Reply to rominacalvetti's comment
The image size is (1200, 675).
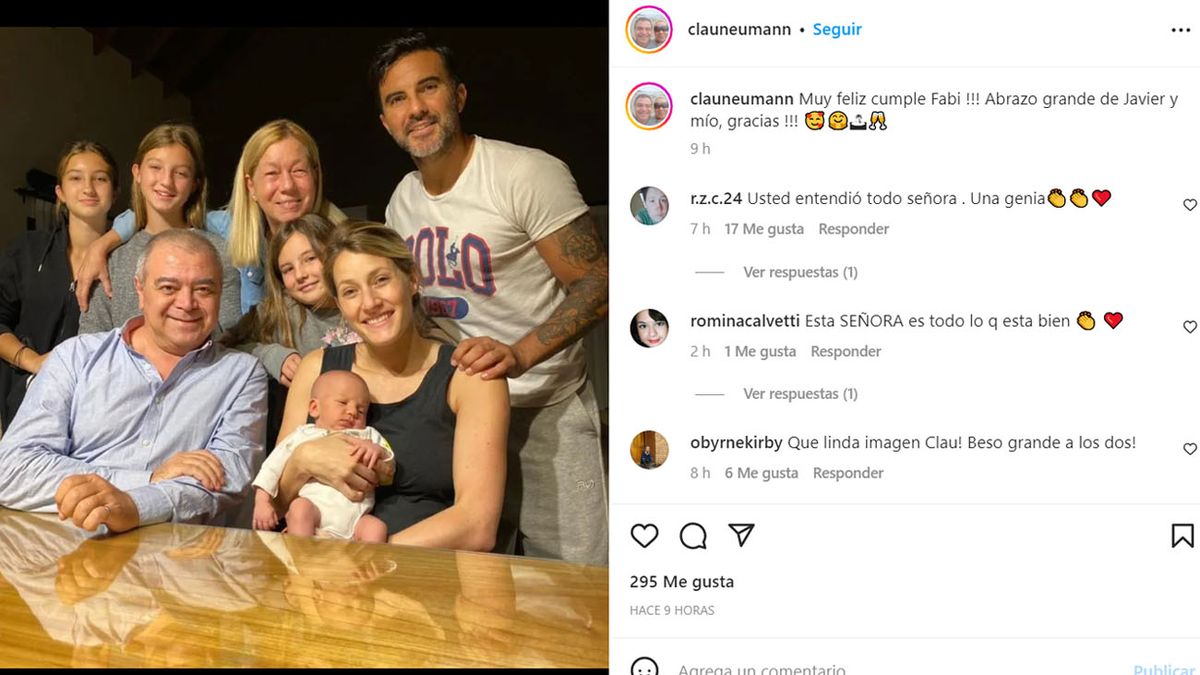[x=846, y=351]
